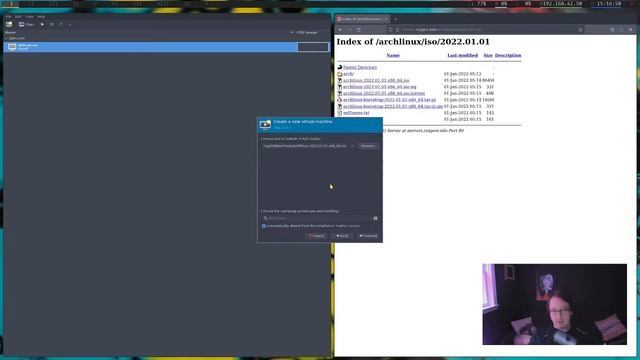Click the new virtual machine icon in virt-manager toolbar

(9, 24)
